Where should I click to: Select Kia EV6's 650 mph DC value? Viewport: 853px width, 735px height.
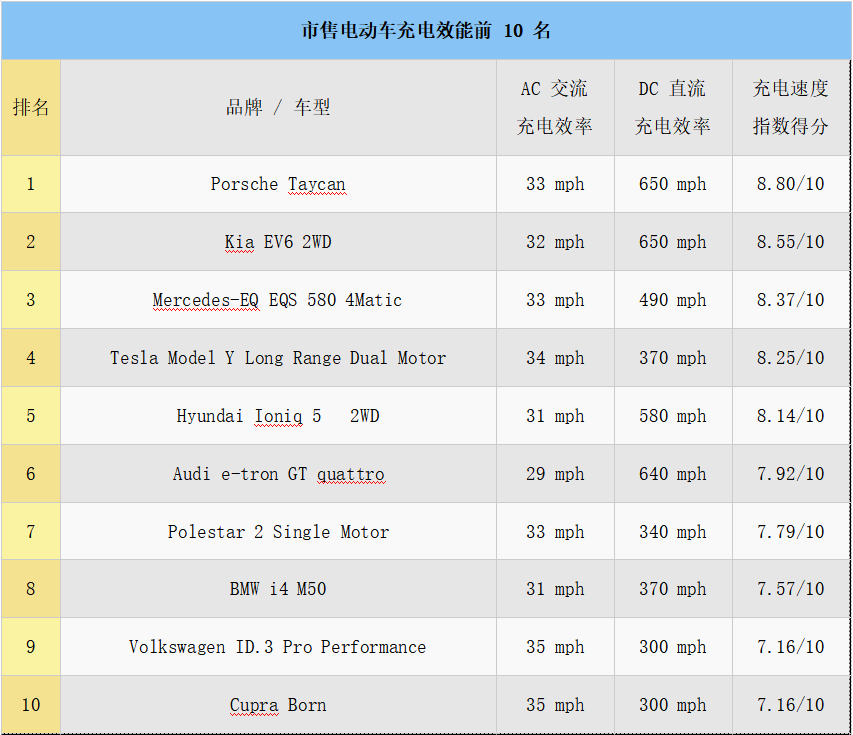pos(673,242)
